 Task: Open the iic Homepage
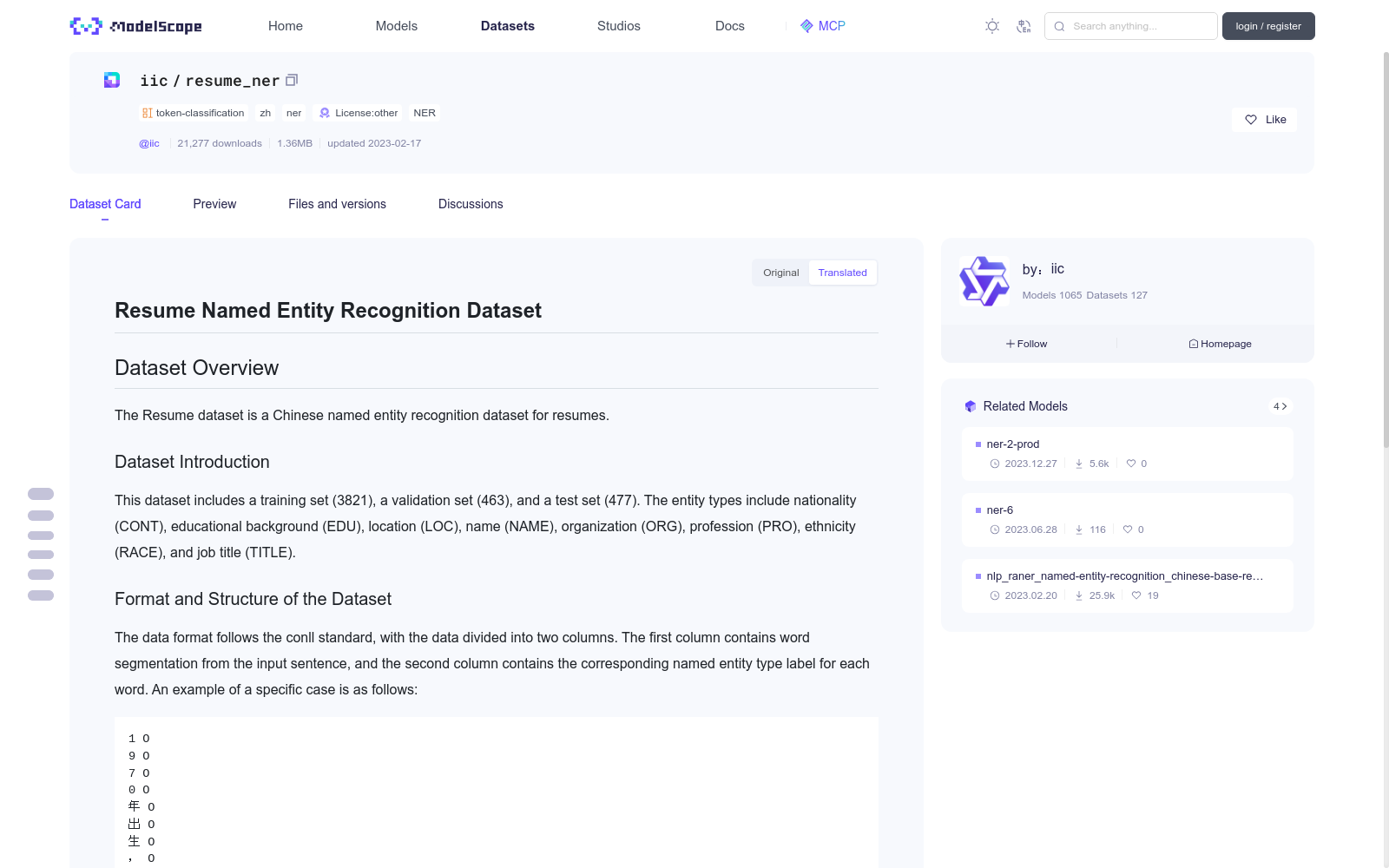click(x=1220, y=344)
